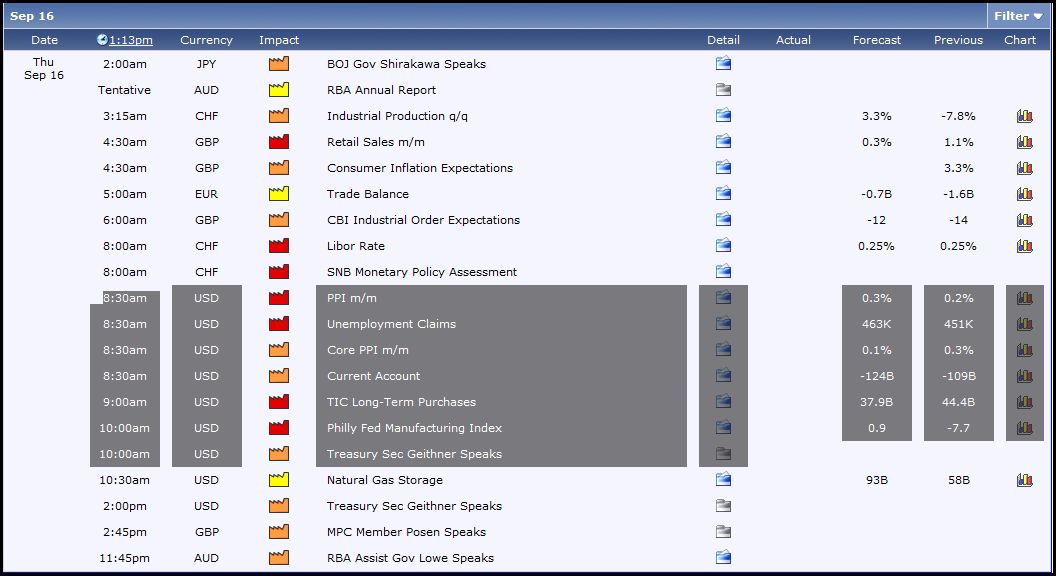Click the -7.8% previous value
Image resolution: width=1056 pixels, height=576 pixels.
tap(958, 116)
